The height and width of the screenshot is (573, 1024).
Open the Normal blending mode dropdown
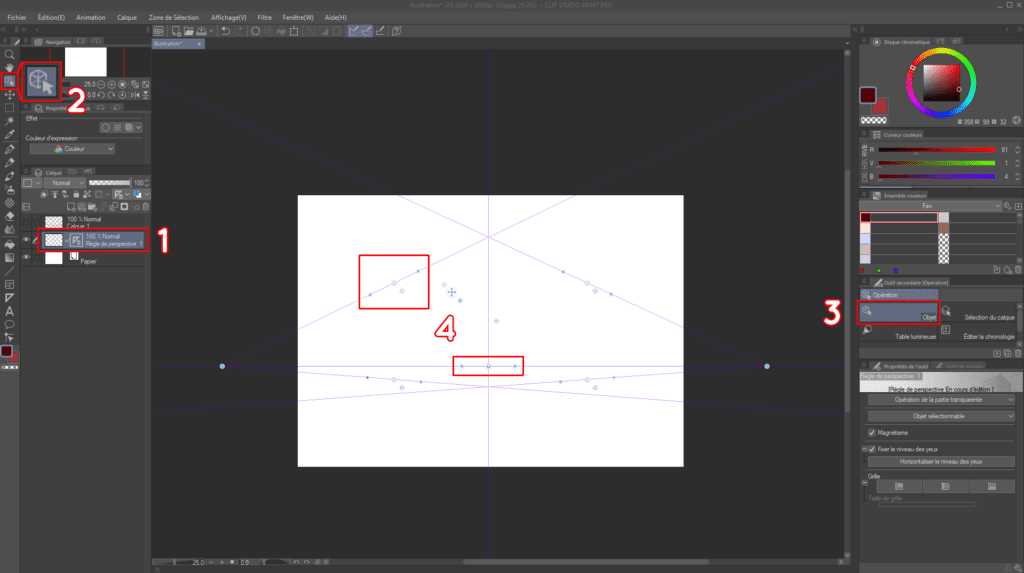click(65, 183)
